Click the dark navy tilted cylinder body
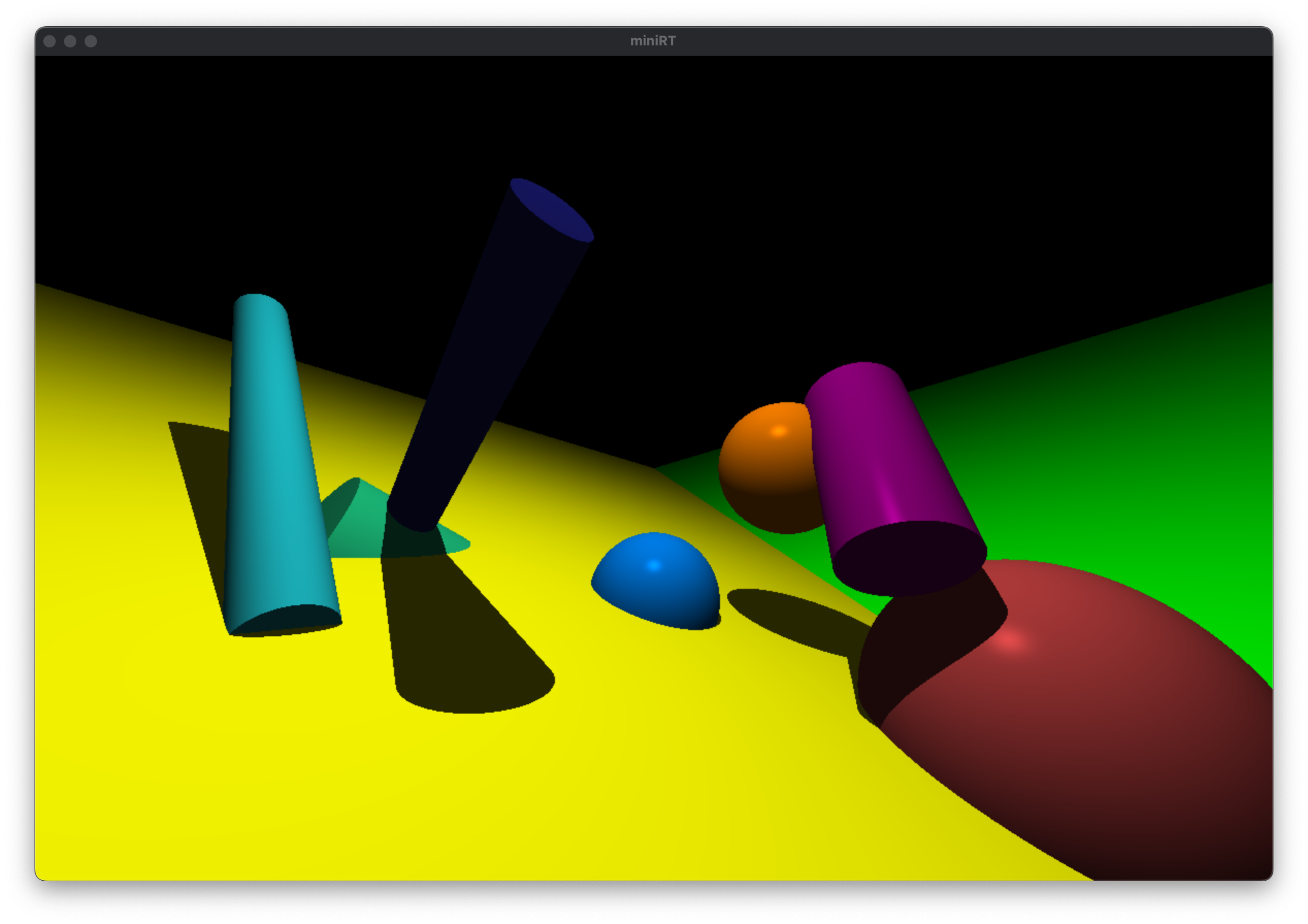The image size is (1308, 924). coord(484,365)
